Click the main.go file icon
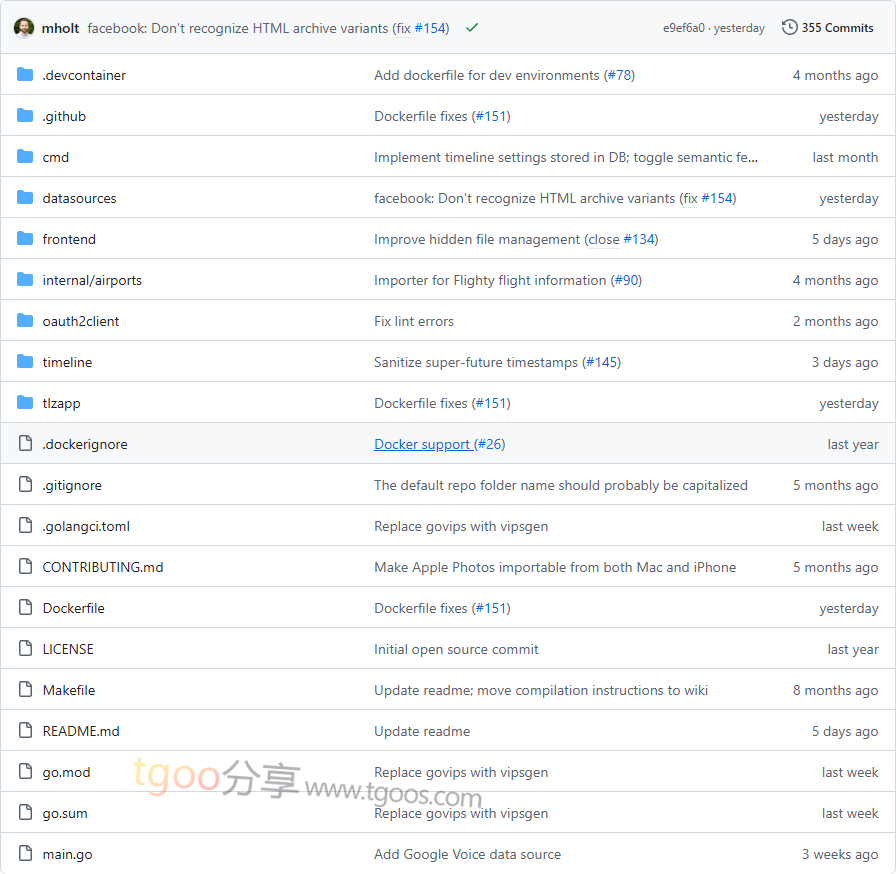The height and width of the screenshot is (874, 896). (x=25, y=854)
